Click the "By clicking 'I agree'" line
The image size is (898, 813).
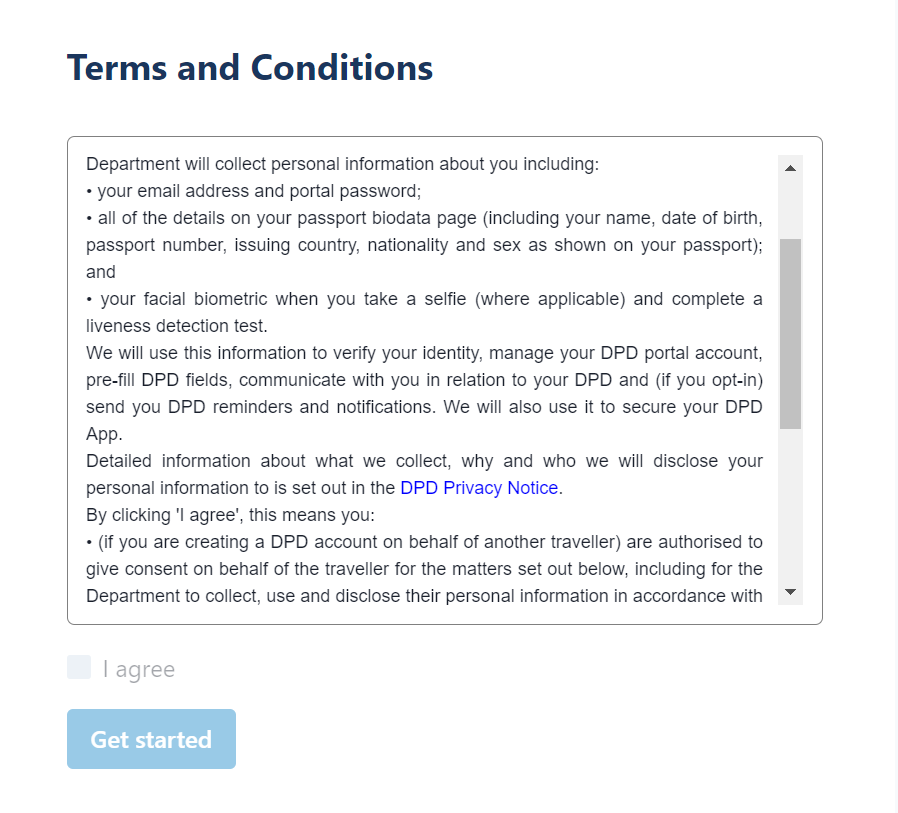pos(230,515)
